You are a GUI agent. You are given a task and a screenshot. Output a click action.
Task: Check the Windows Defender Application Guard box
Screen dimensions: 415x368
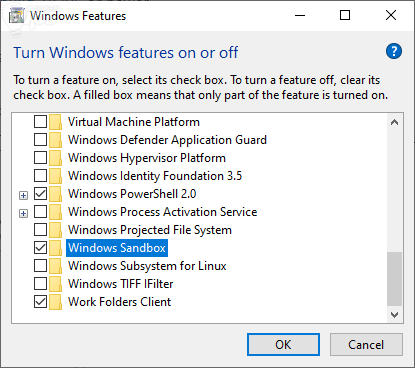tap(40, 140)
